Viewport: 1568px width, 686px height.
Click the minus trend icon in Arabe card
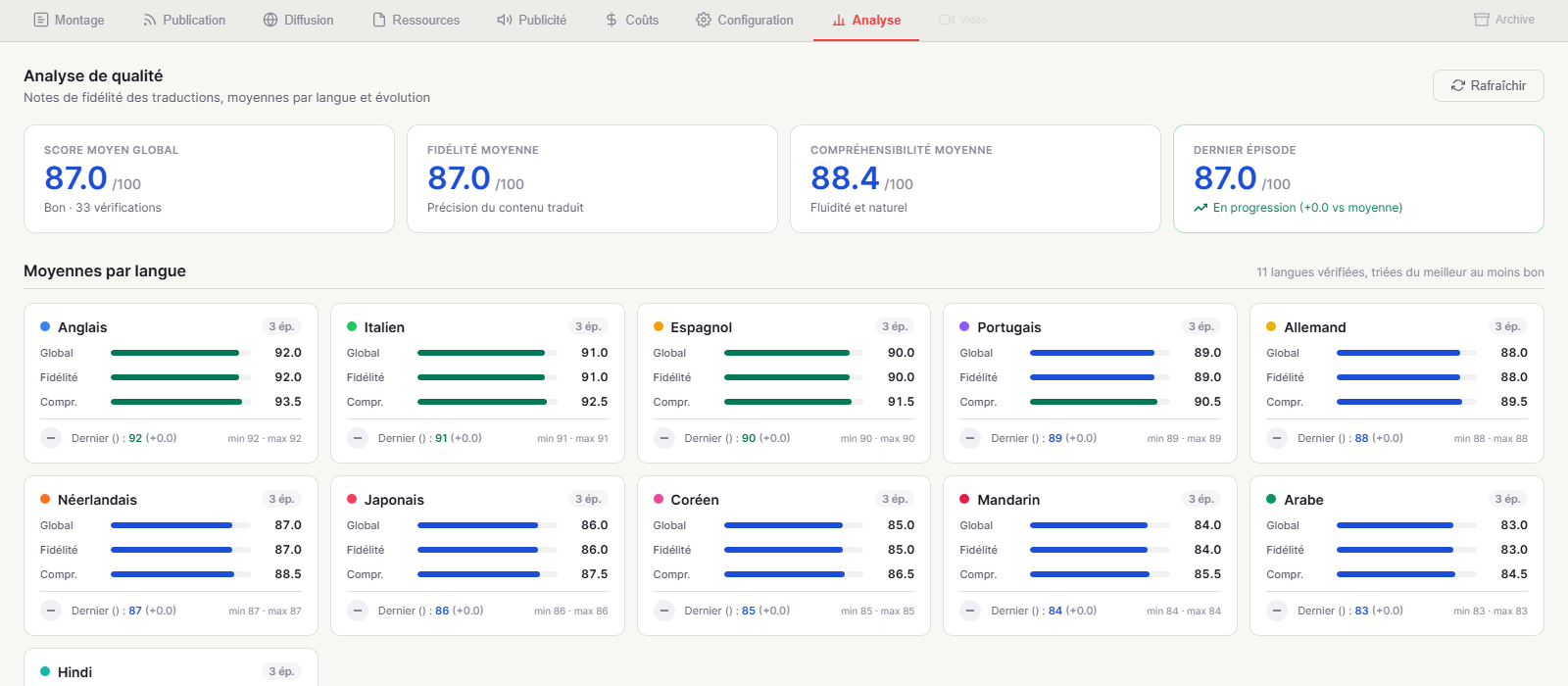1277,611
